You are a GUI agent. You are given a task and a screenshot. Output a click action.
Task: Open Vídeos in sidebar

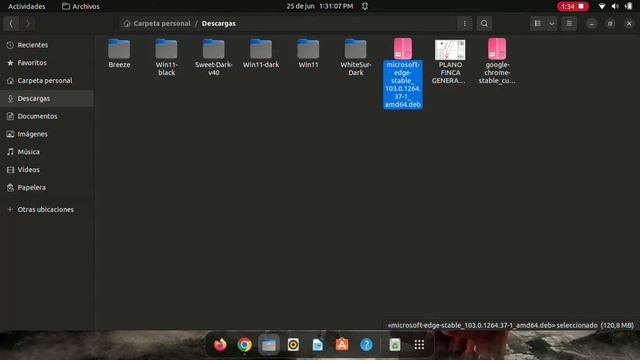(47, 169)
